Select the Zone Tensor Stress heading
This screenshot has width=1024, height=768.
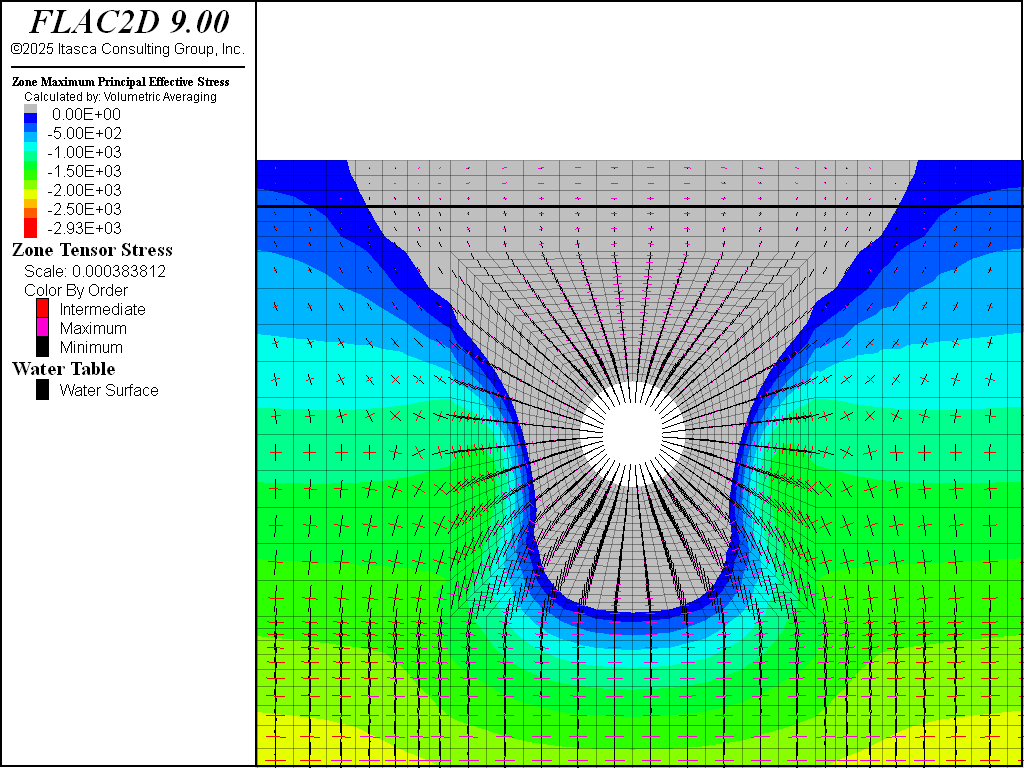pyautogui.click(x=92, y=250)
